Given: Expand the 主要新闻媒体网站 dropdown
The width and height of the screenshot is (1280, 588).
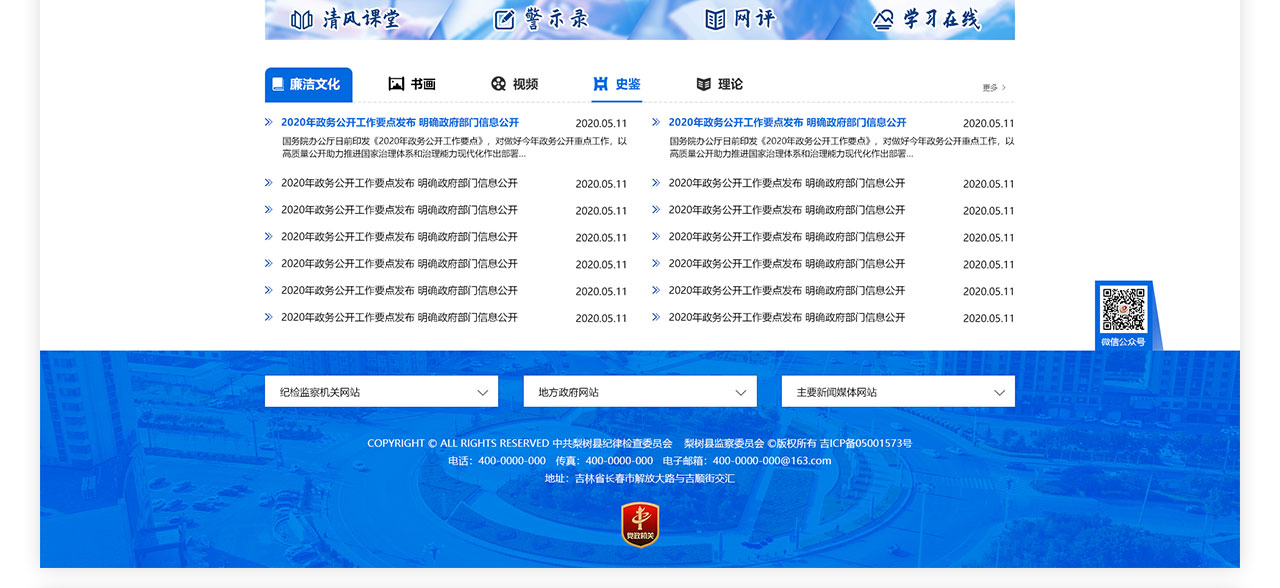Looking at the screenshot, I should [x=898, y=392].
